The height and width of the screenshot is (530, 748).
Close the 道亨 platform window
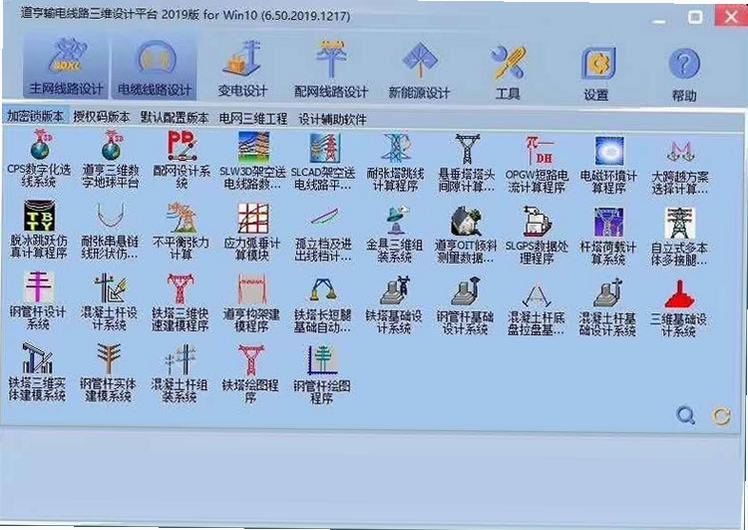[x=730, y=17]
